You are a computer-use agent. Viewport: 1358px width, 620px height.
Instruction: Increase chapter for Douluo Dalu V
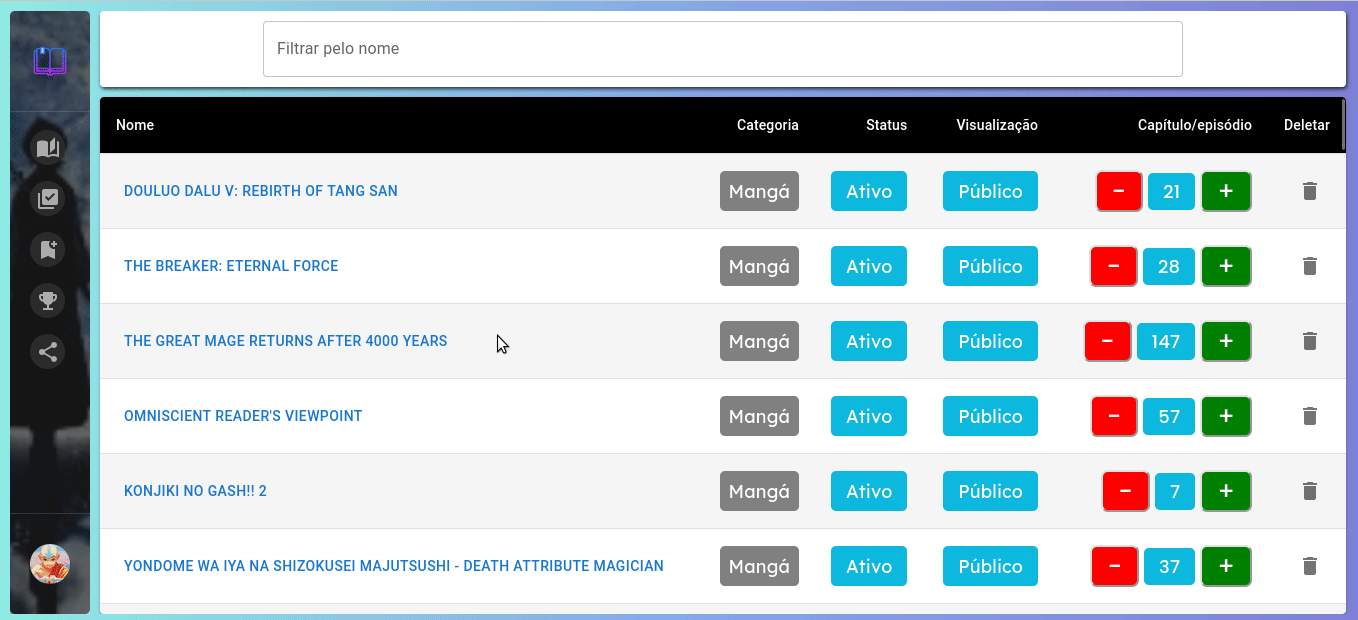(1226, 191)
